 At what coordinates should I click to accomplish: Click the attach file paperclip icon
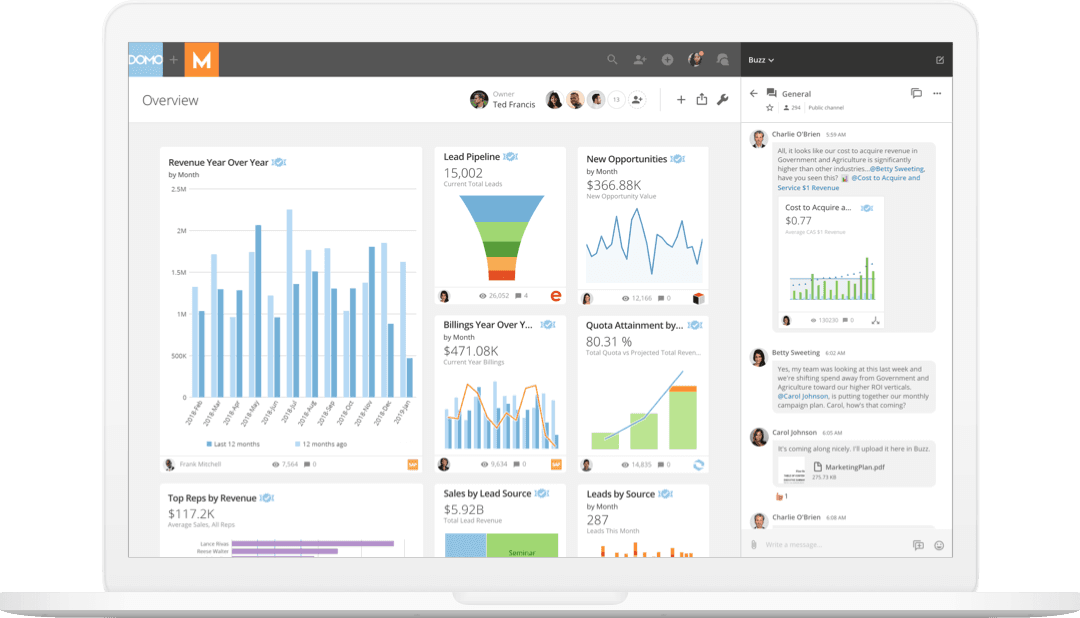point(754,545)
